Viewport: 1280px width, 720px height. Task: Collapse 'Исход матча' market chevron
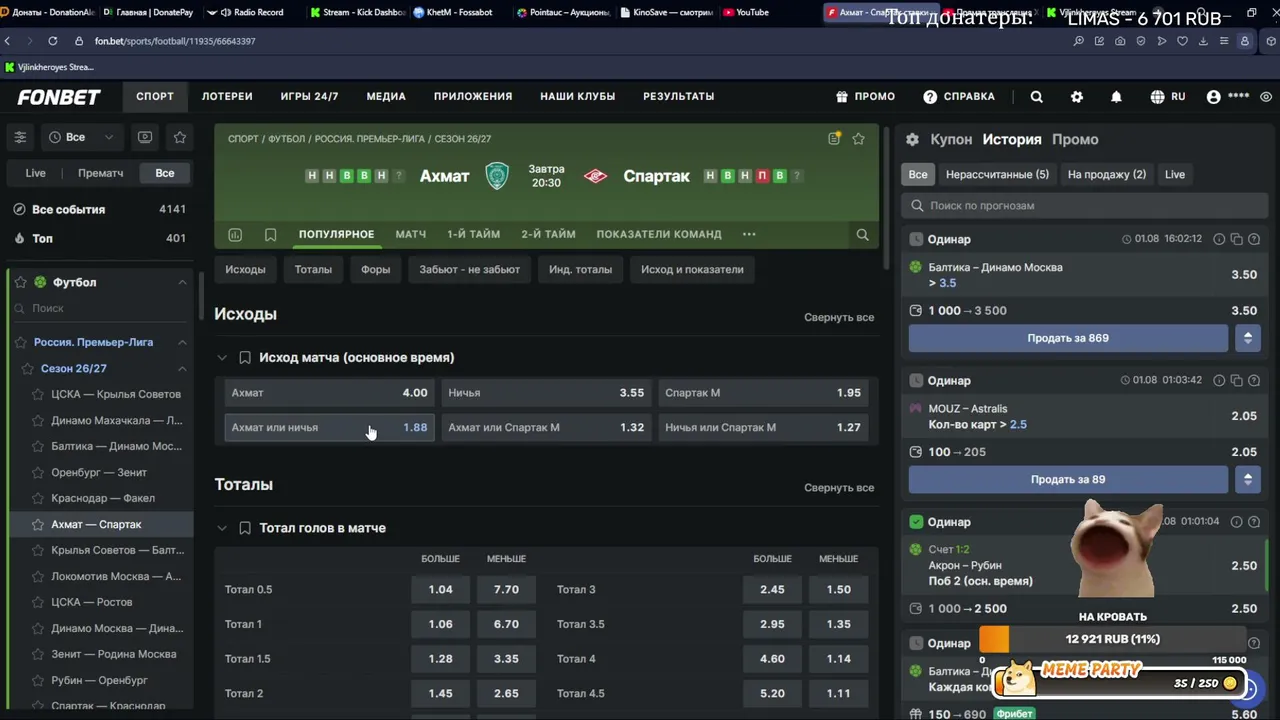click(x=221, y=357)
